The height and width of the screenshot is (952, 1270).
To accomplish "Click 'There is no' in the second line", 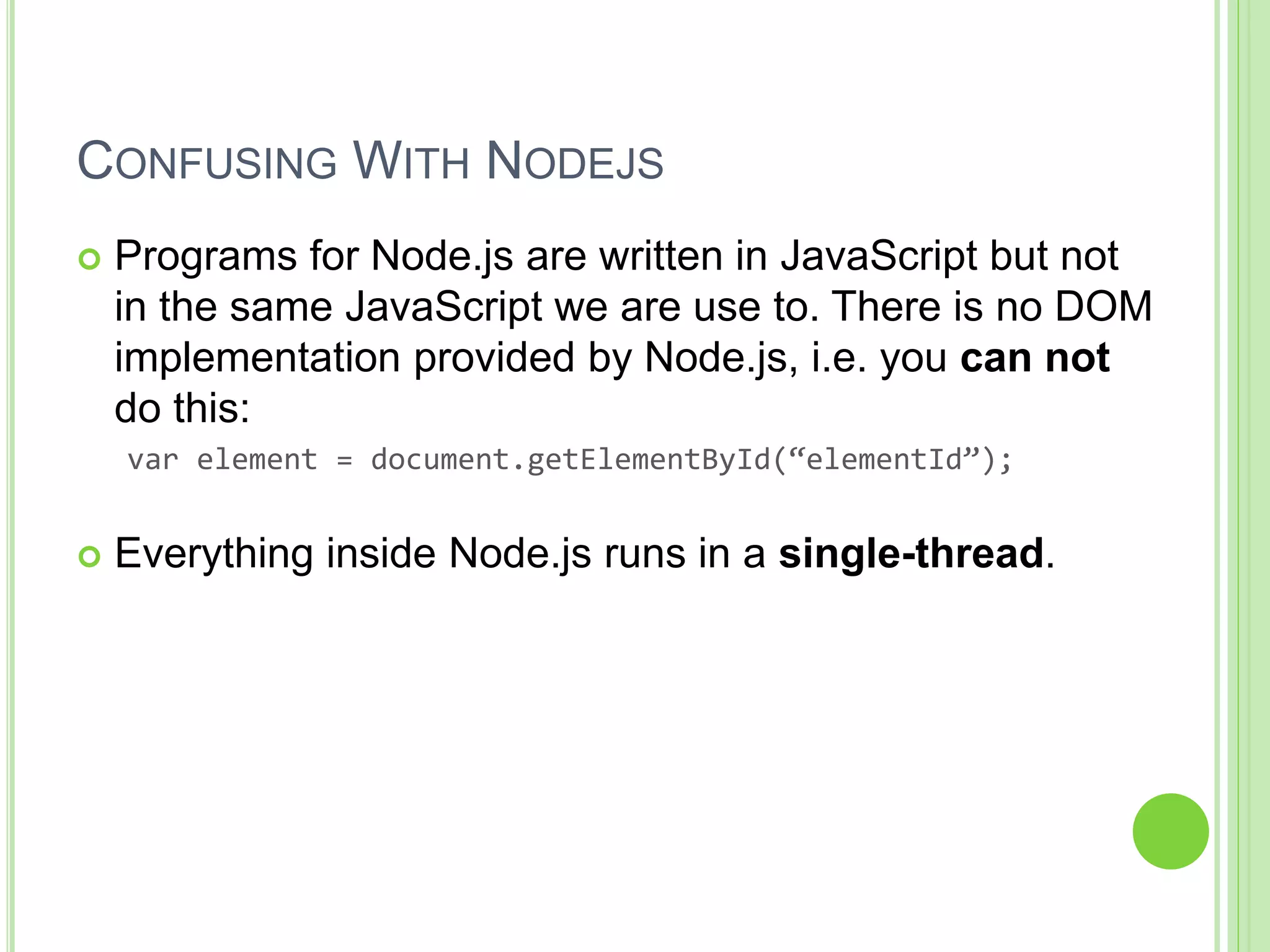I will coord(936,306).
